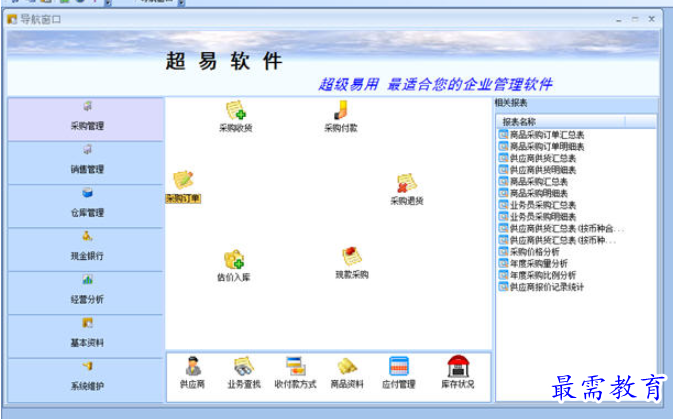Open the 供应商报价记录统计 report
Screen dimensions: 673x419
tap(542, 287)
